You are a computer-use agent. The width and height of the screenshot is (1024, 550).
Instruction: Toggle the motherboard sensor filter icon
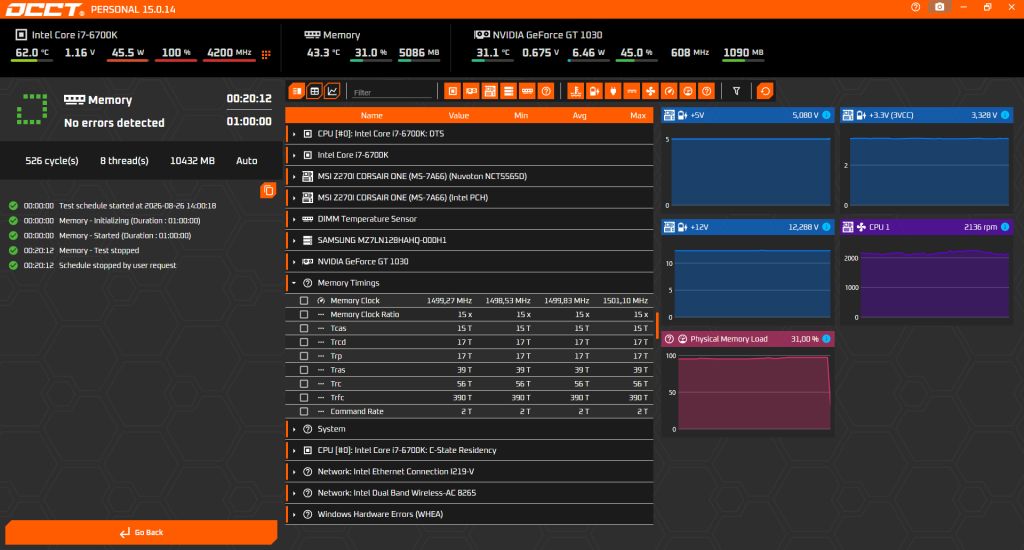click(490, 91)
